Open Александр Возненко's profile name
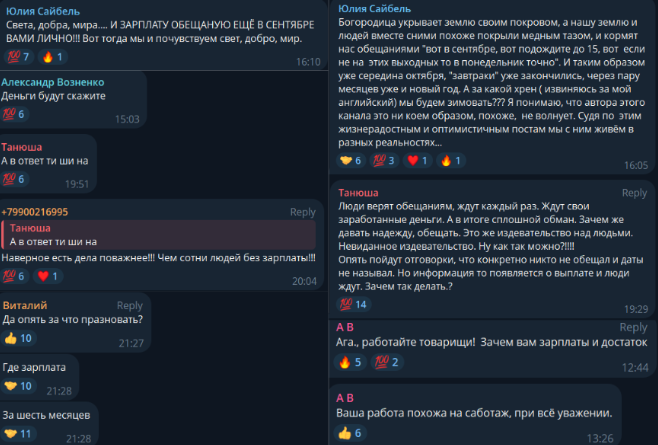658x445 pixels. [x=52, y=82]
